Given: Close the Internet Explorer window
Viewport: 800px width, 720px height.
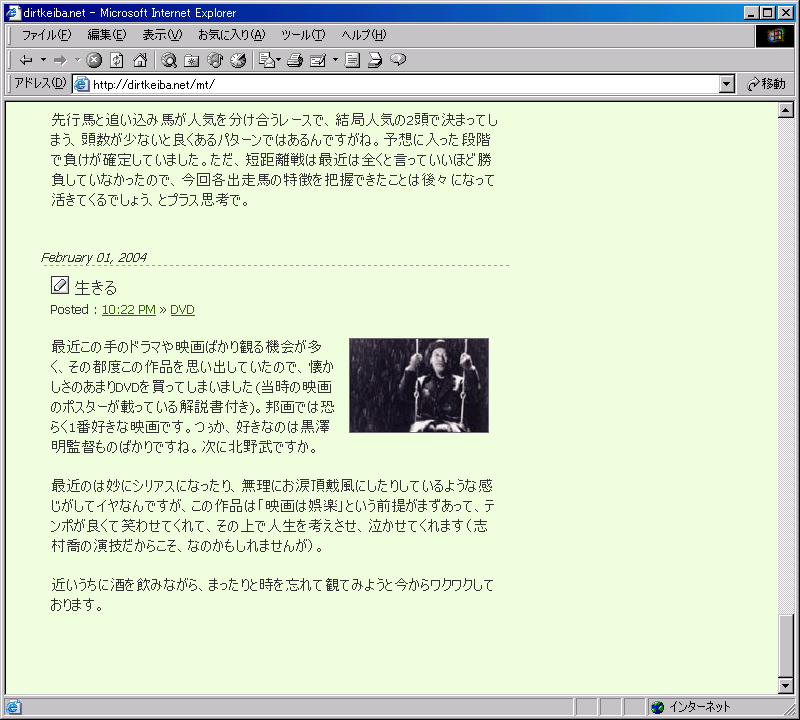Looking at the screenshot, I should point(786,13).
